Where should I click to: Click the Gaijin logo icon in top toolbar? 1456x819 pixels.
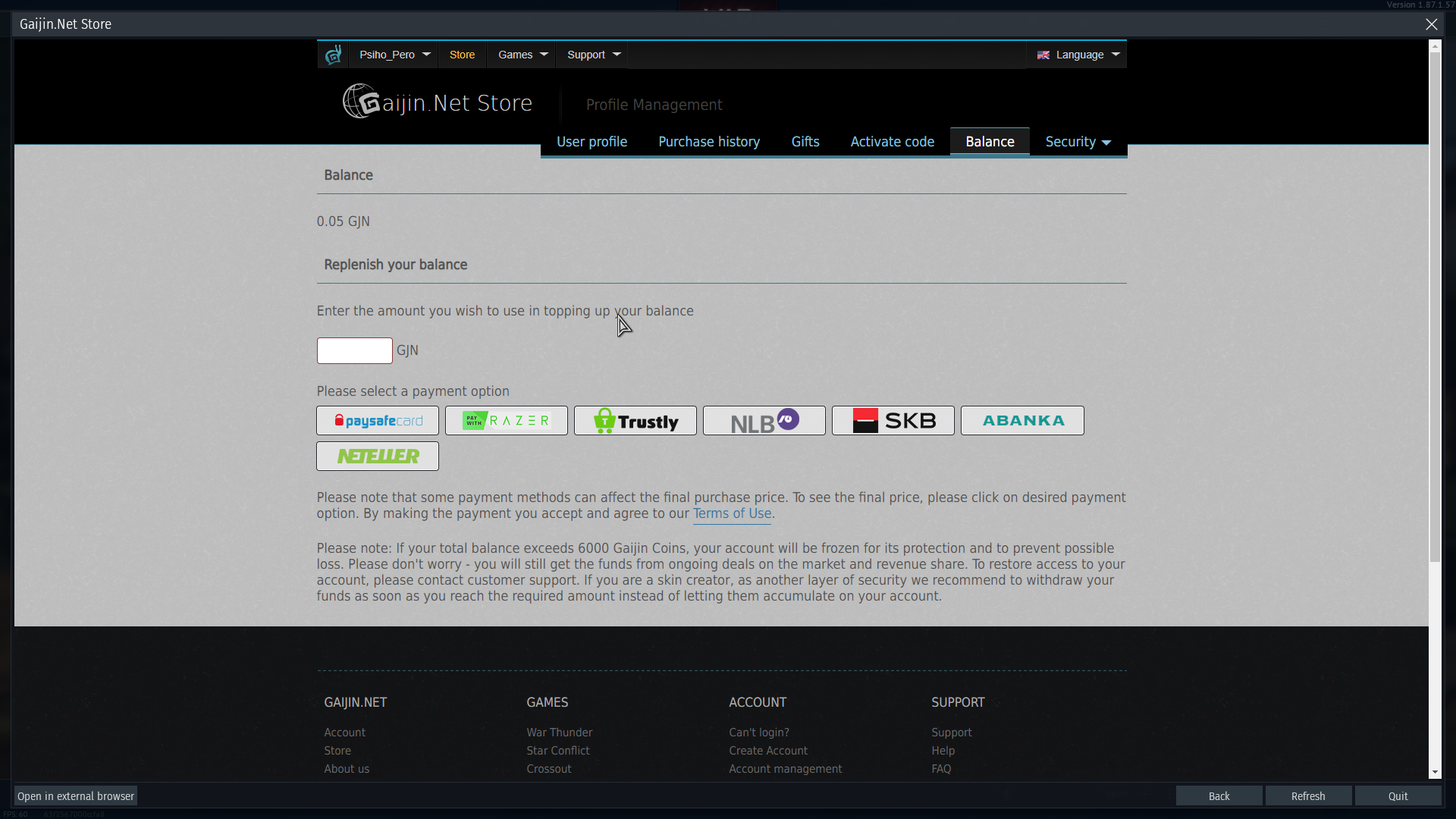click(333, 54)
